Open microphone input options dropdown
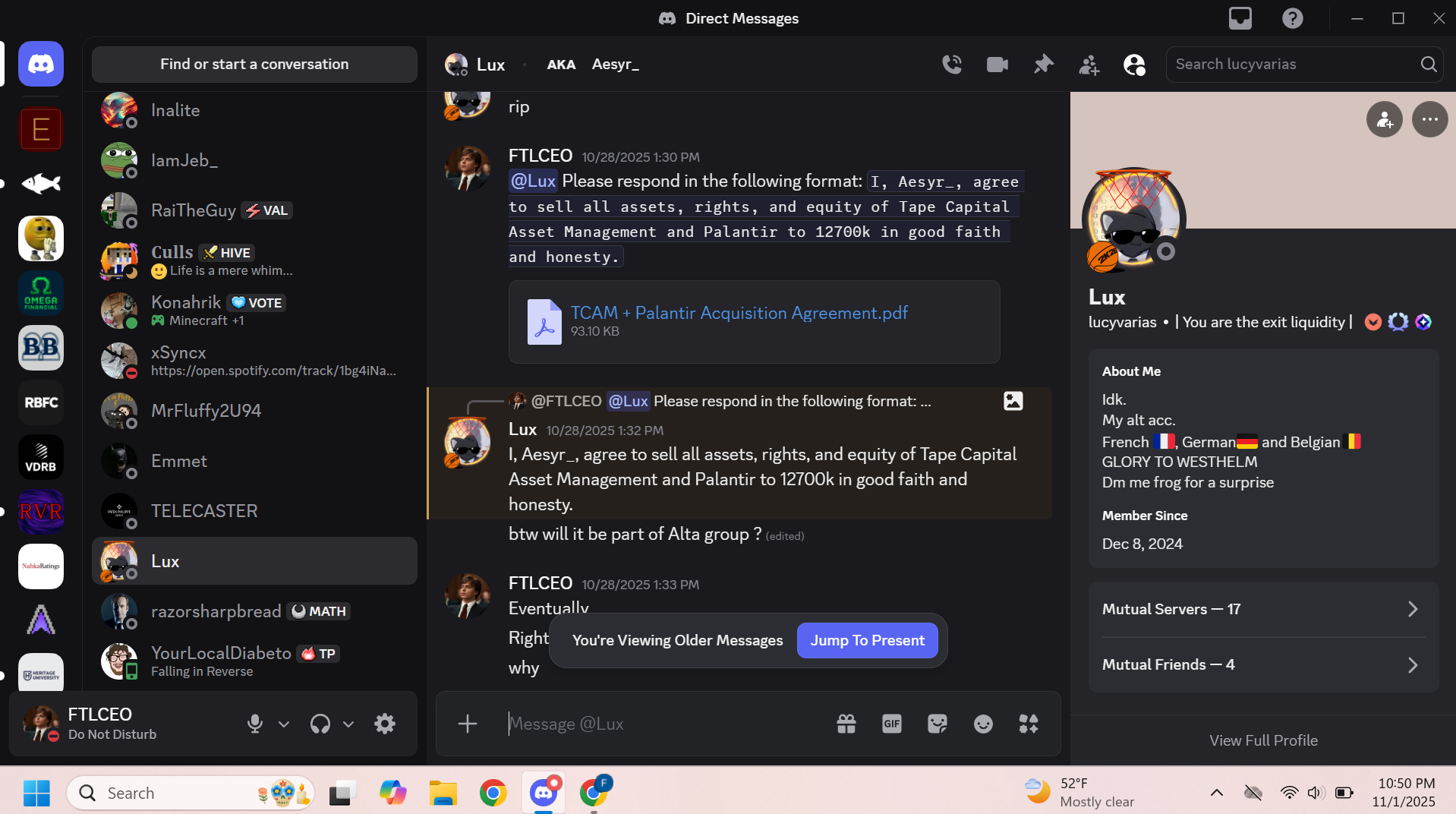 pyautogui.click(x=284, y=724)
